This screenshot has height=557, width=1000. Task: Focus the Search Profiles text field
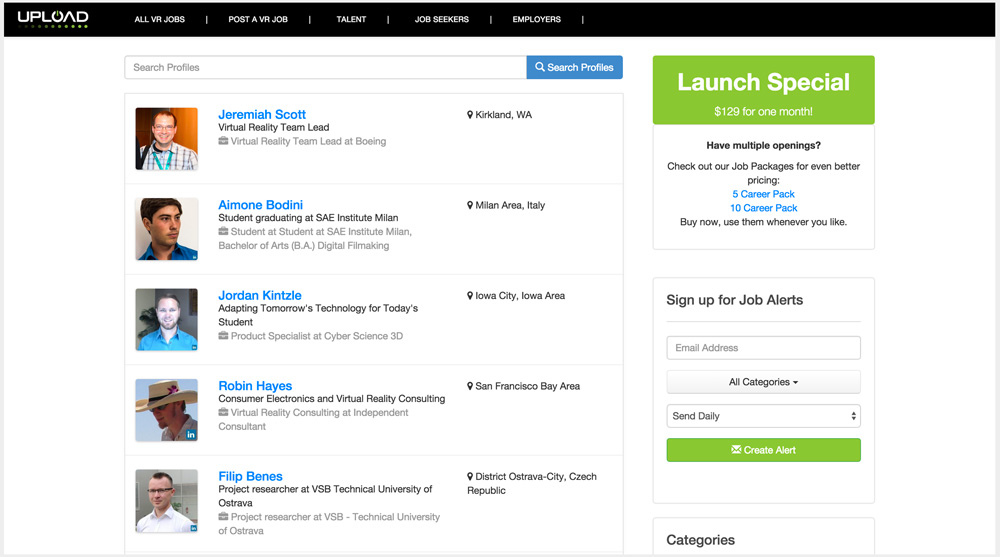point(325,67)
